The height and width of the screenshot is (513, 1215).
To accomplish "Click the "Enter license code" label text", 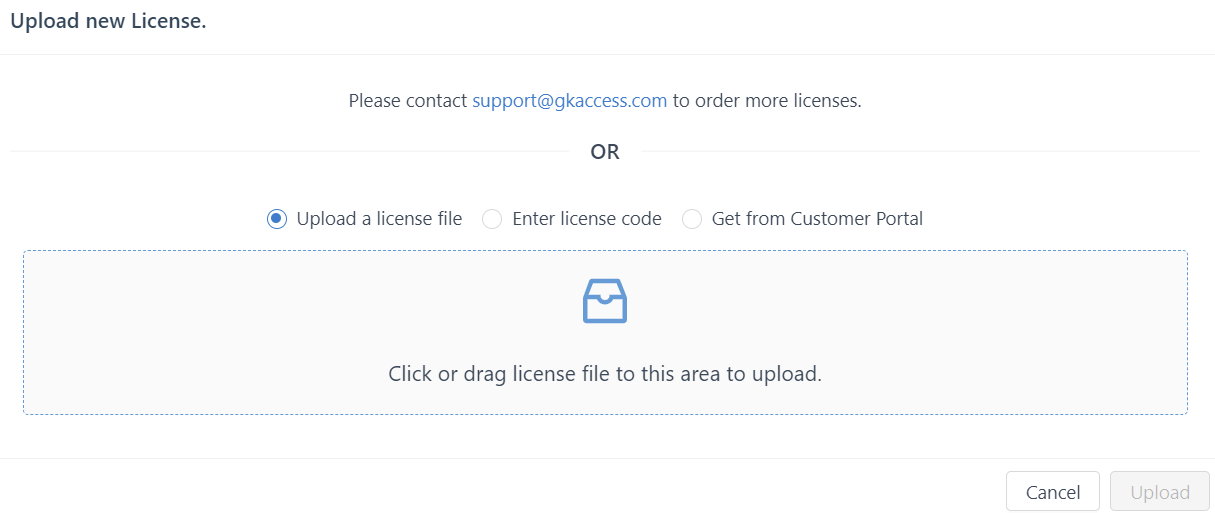I will (x=587, y=219).
